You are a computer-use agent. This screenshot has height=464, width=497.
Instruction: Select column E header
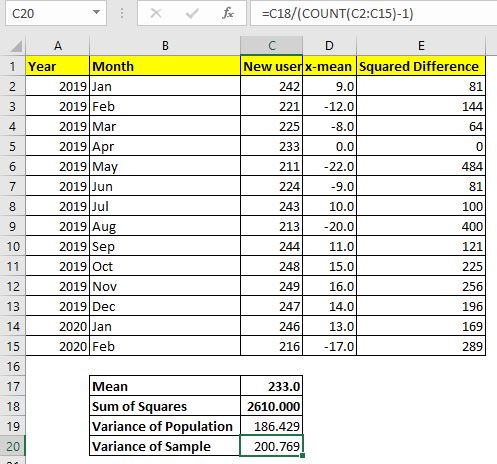click(x=421, y=46)
